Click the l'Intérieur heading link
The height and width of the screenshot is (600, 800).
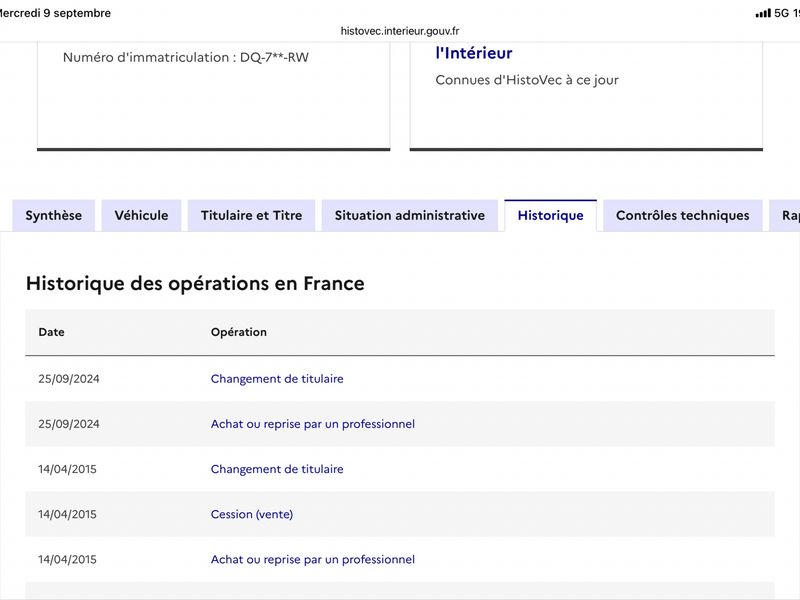[474, 53]
